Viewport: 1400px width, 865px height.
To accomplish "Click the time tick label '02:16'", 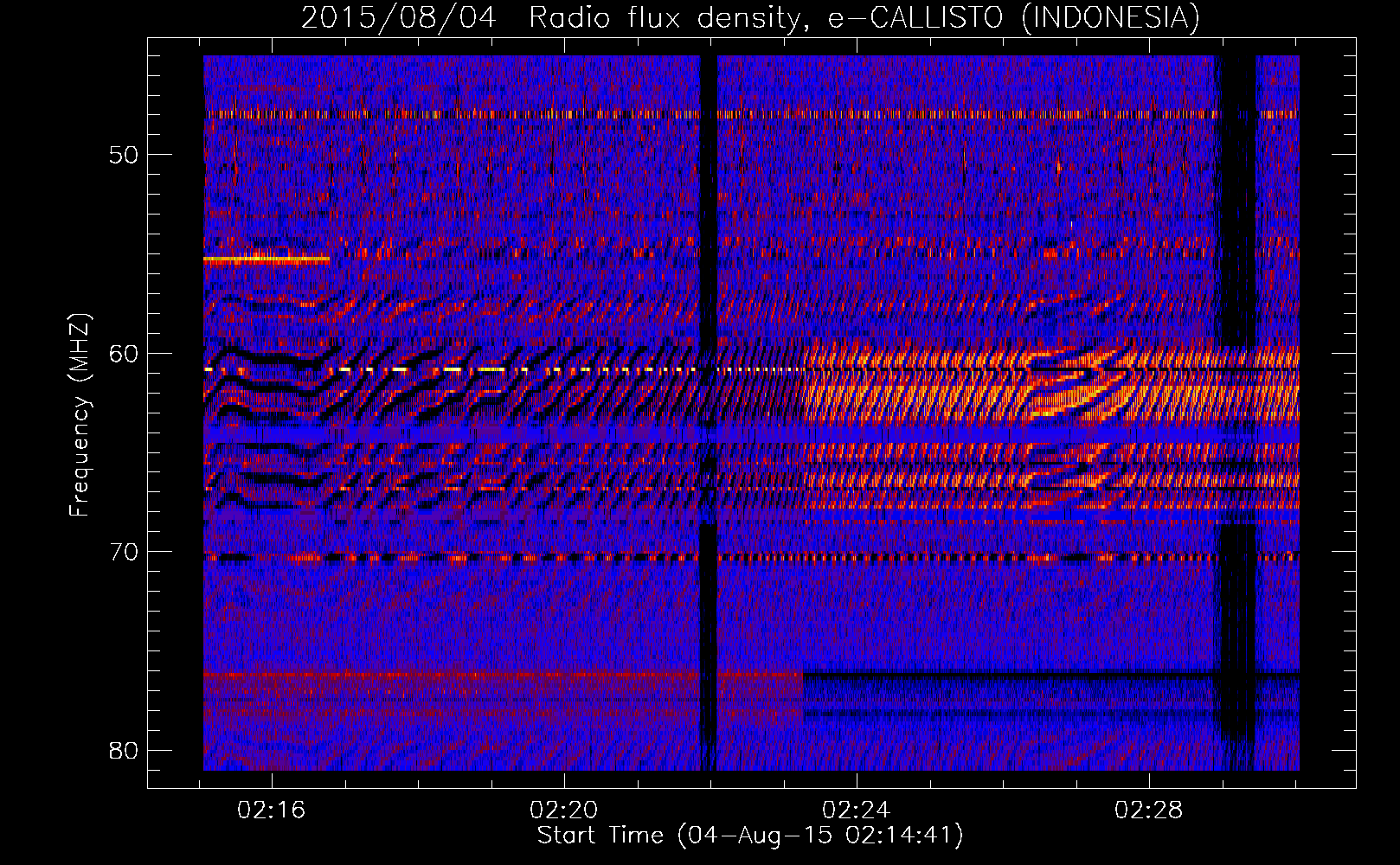I will click(x=272, y=810).
